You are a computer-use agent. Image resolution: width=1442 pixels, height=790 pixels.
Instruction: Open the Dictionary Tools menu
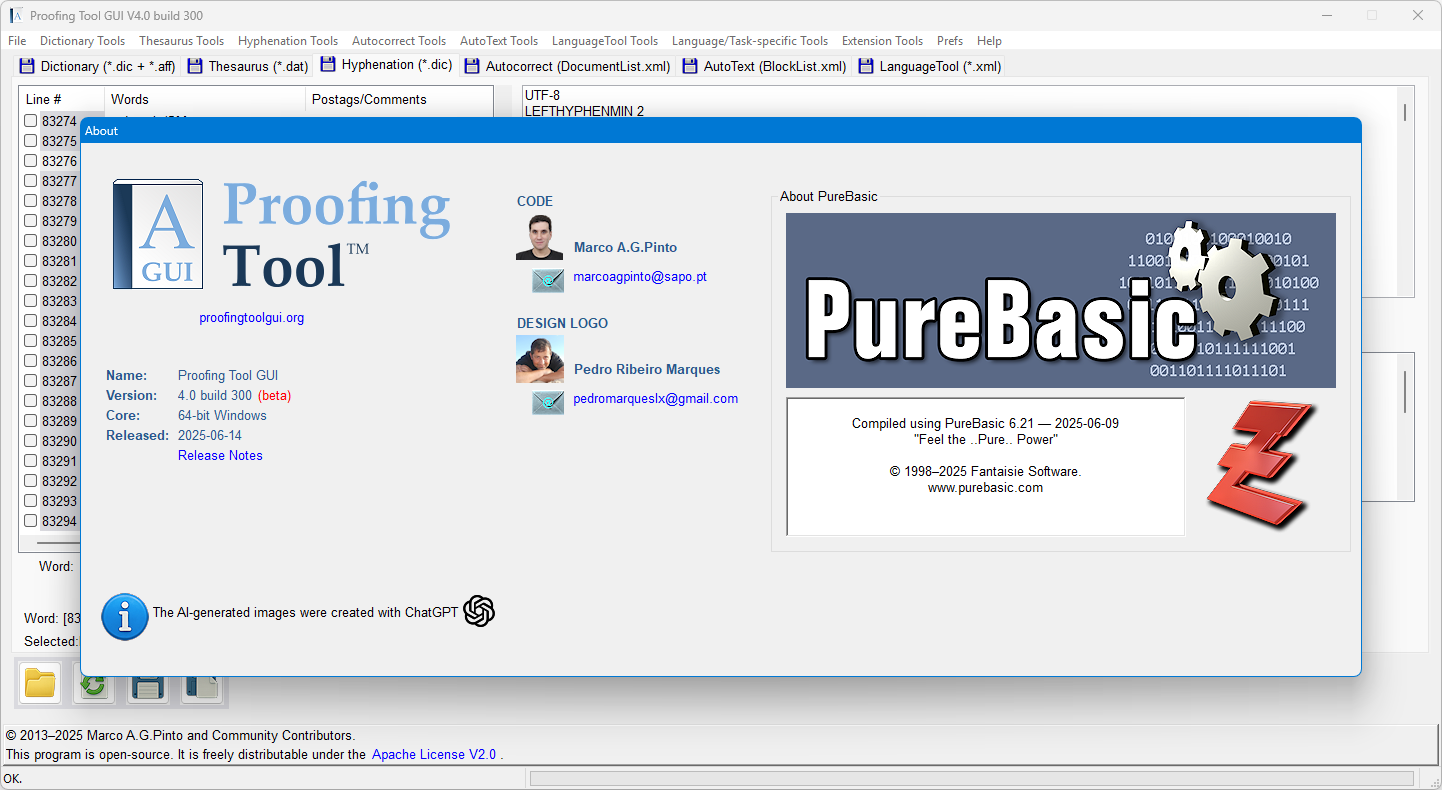click(x=82, y=41)
